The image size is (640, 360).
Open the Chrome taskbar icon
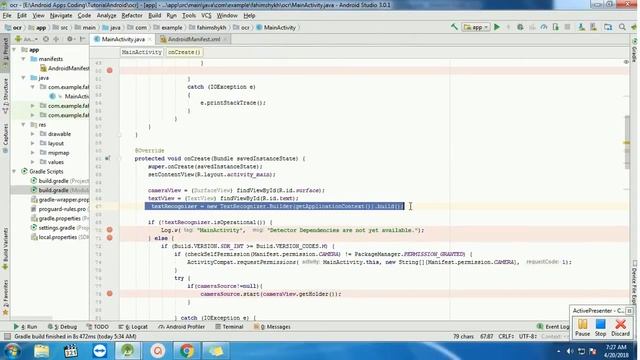pyautogui.click(x=187, y=351)
